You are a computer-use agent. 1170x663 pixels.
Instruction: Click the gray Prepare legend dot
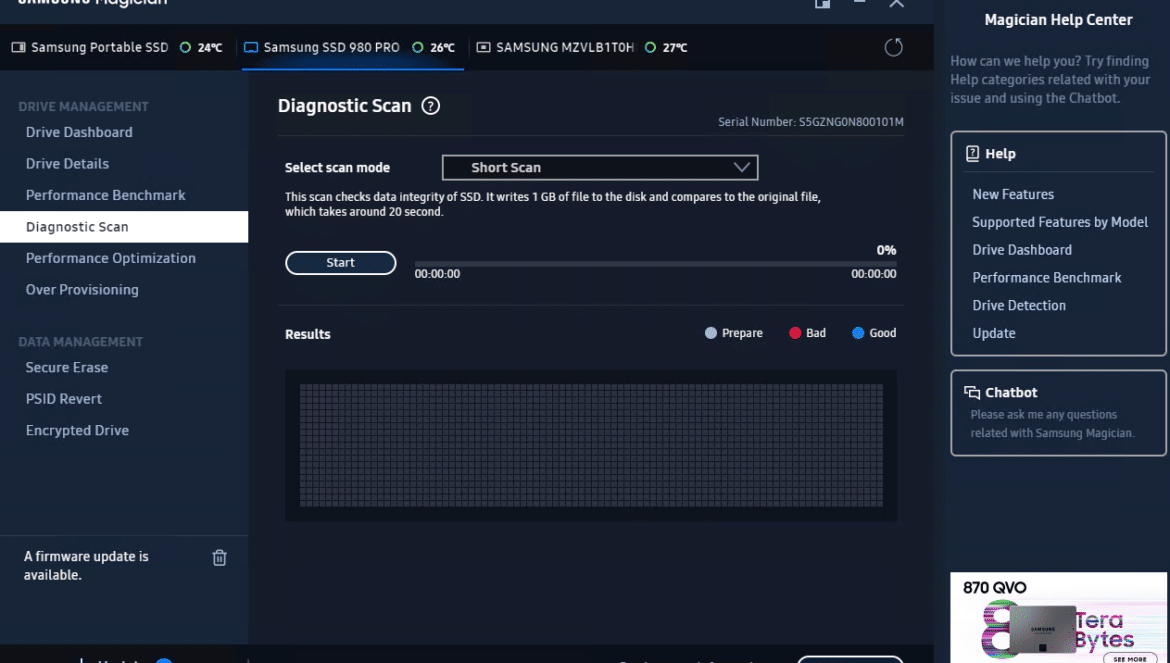click(710, 333)
